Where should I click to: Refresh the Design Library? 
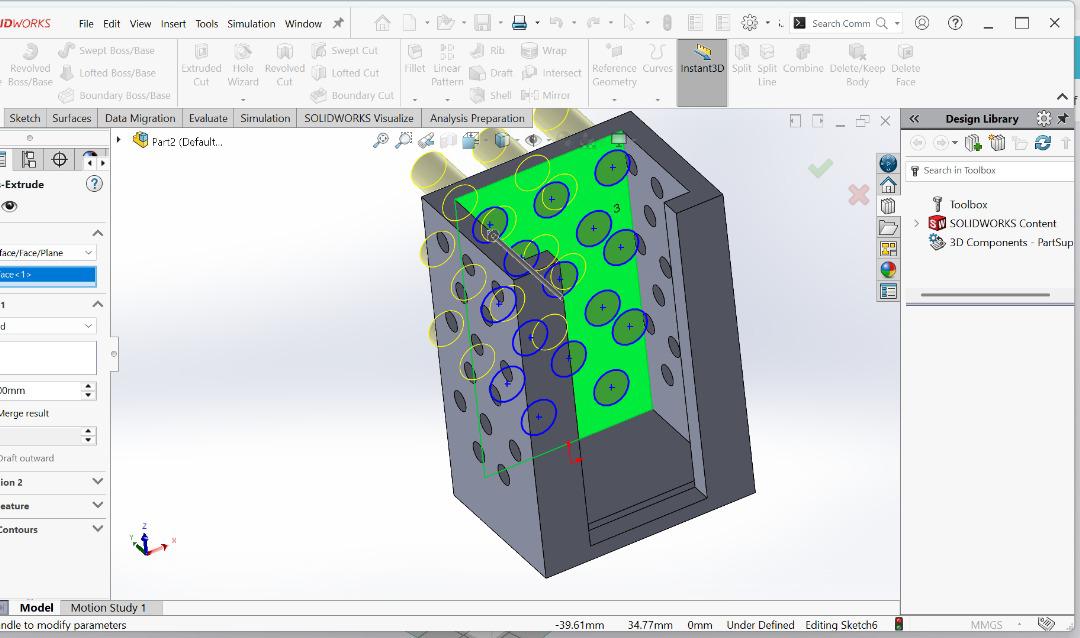1043,143
